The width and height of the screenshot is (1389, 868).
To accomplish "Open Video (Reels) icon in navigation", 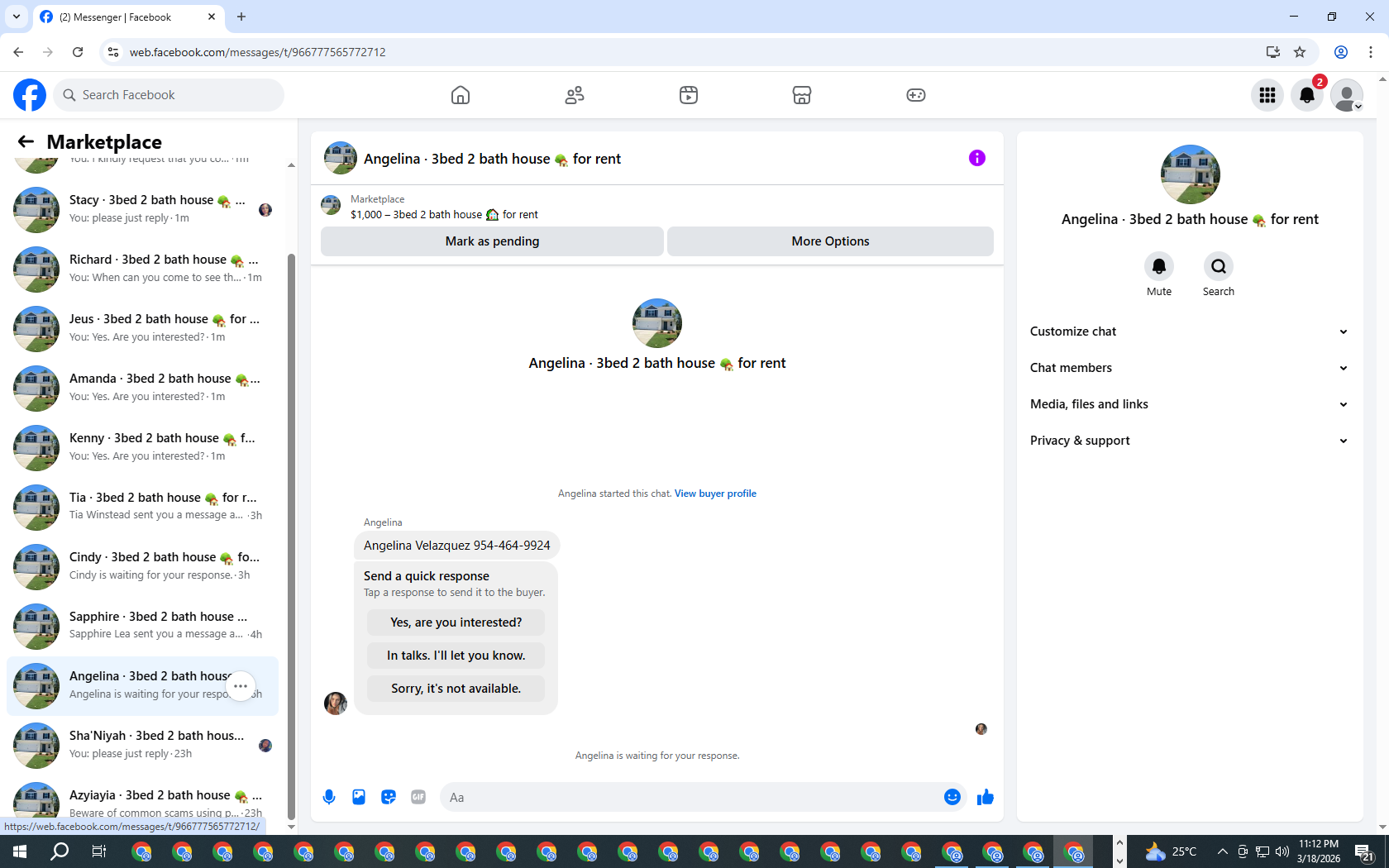I will (689, 95).
